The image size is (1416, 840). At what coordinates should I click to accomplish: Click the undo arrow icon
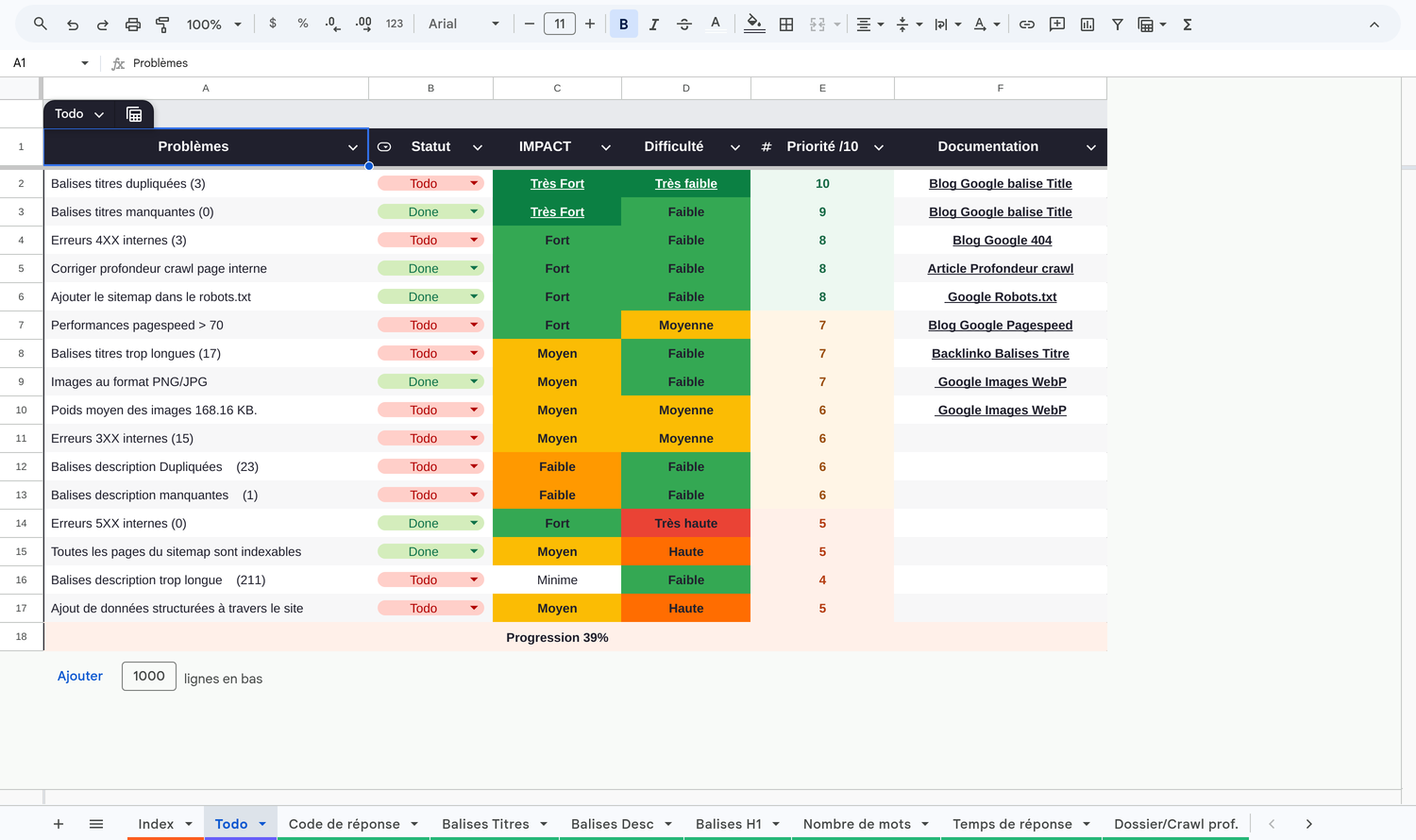coord(73,25)
